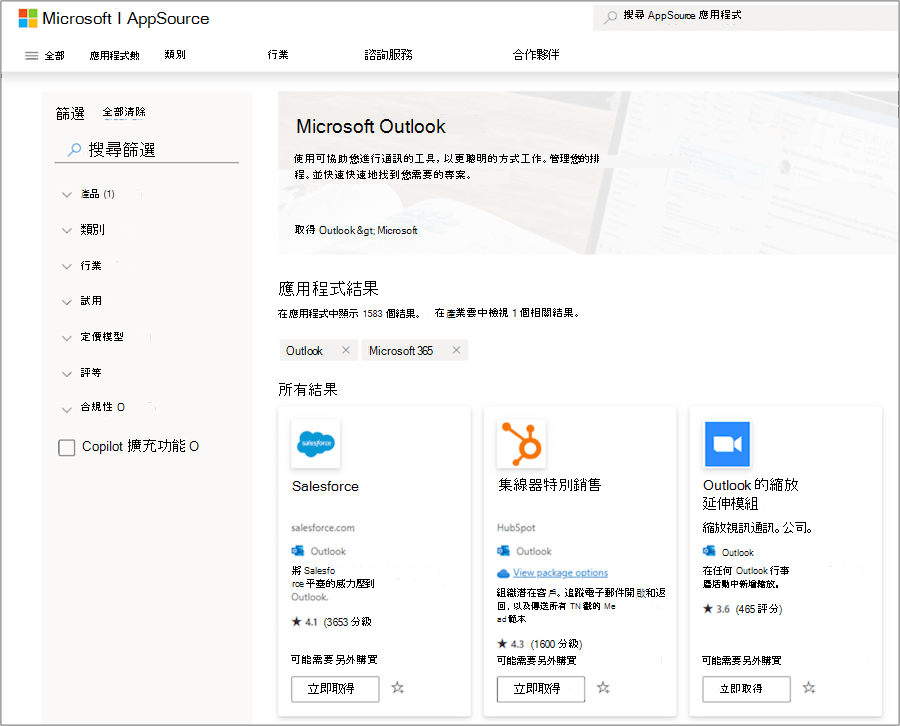Click 立即取得 for HubSpot app
Image resolution: width=900 pixels, height=726 pixels.
[541, 689]
